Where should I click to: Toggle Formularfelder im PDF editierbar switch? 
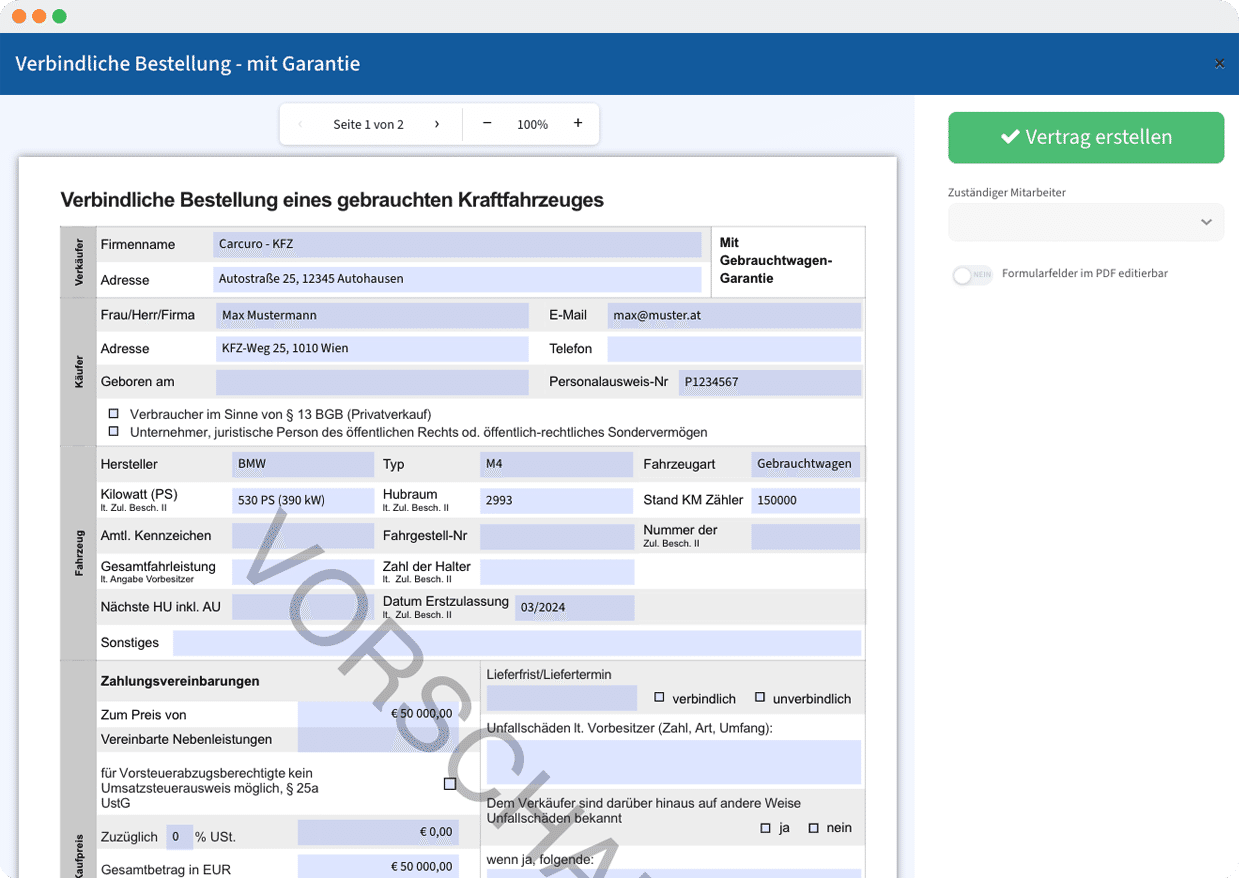pyautogui.click(x=971, y=274)
